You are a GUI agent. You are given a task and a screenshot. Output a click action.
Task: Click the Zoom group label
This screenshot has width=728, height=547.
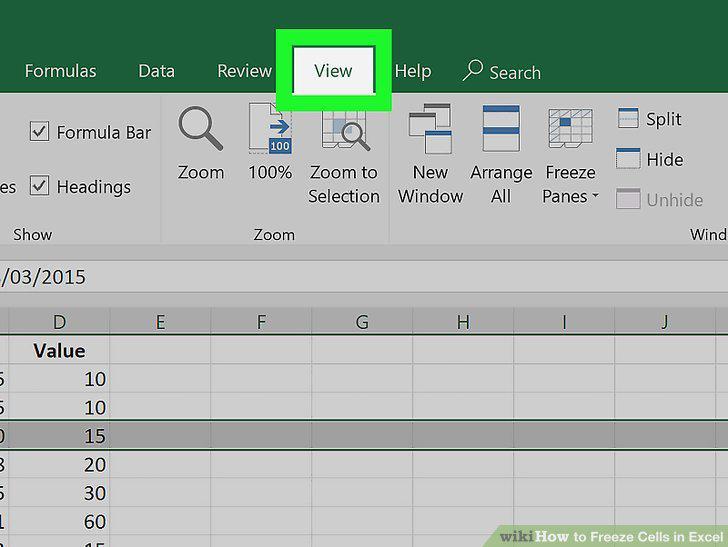tap(274, 235)
